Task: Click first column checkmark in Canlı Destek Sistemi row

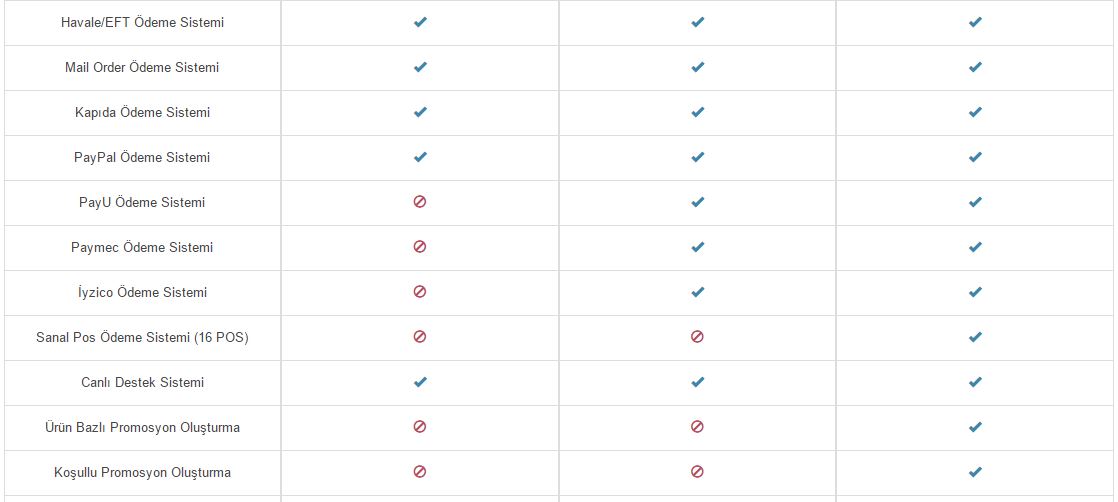Action: (420, 381)
